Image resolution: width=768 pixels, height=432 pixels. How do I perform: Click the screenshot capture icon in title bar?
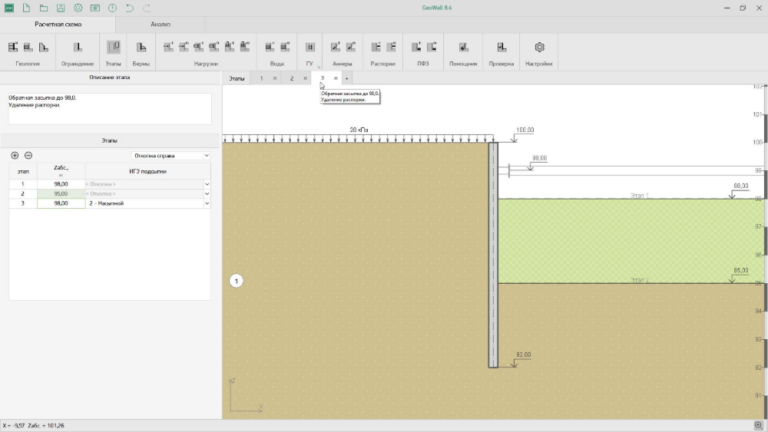click(x=95, y=8)
